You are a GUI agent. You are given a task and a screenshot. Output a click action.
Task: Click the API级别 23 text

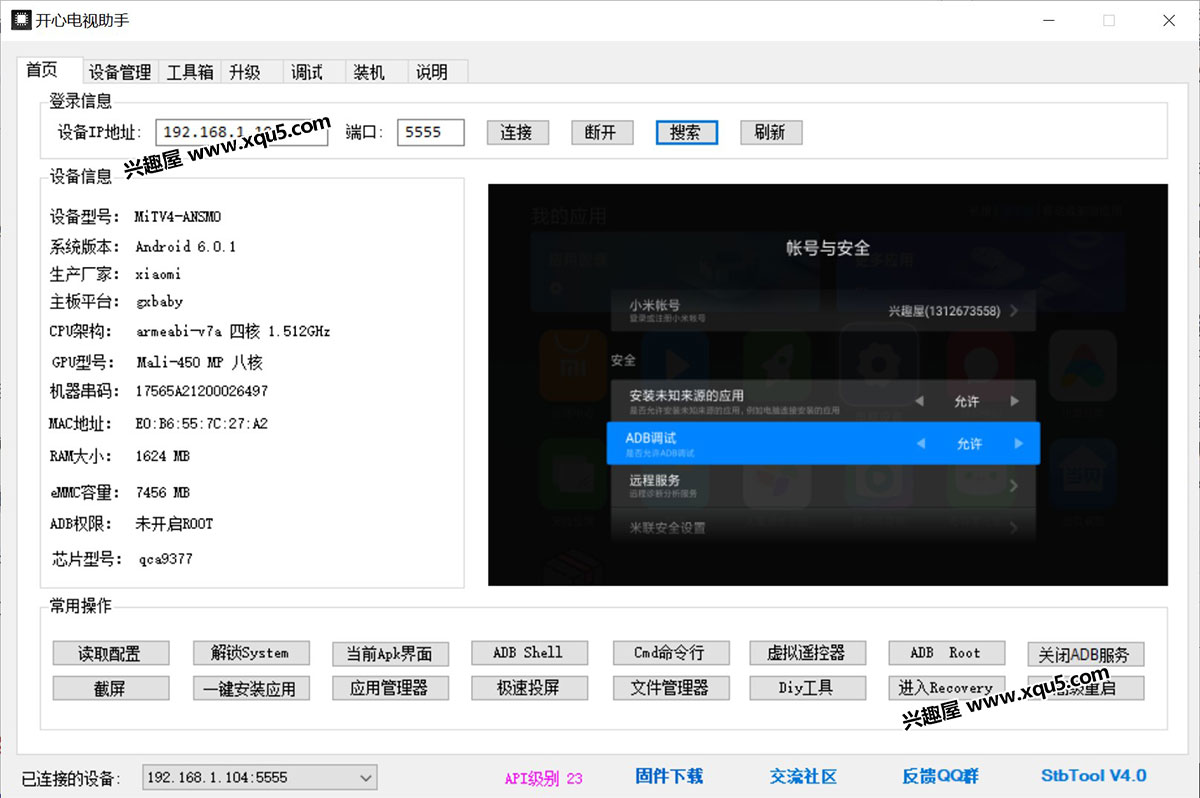click(543, 778)
